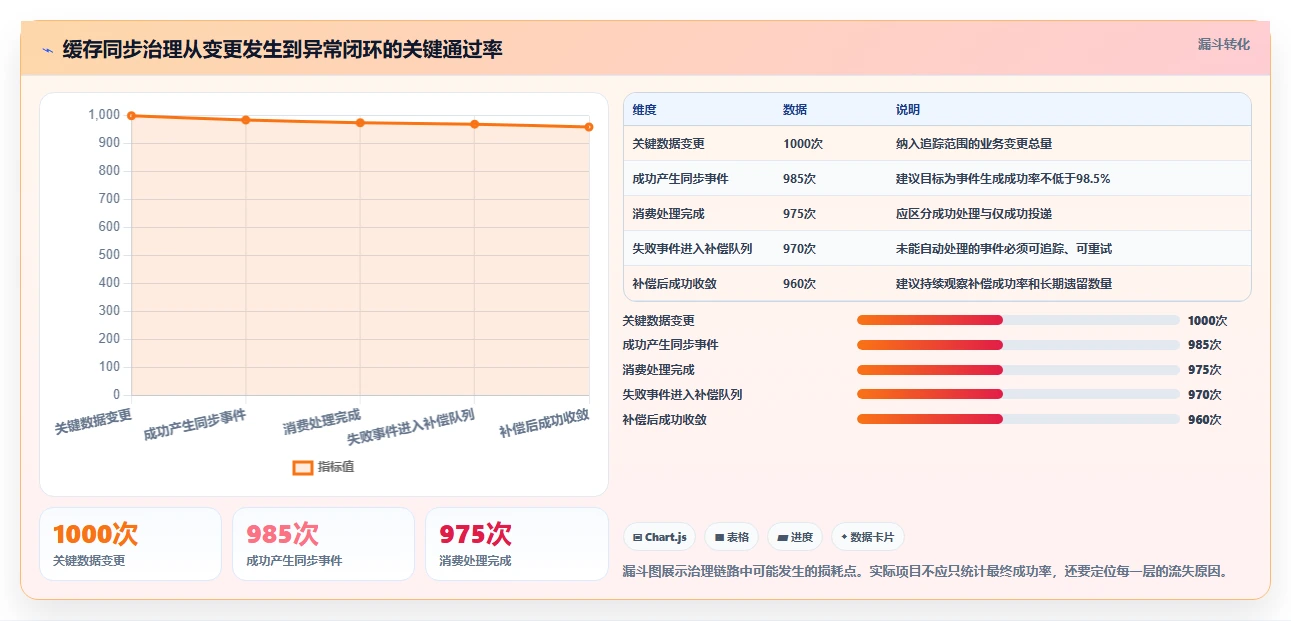Click the page title 缓存同步治理从变更发生到异常闭环的关键通过率
Image resolution: width=1291 pixels, height=621 pixels.
pyautogui.click(x=282, y=50)
